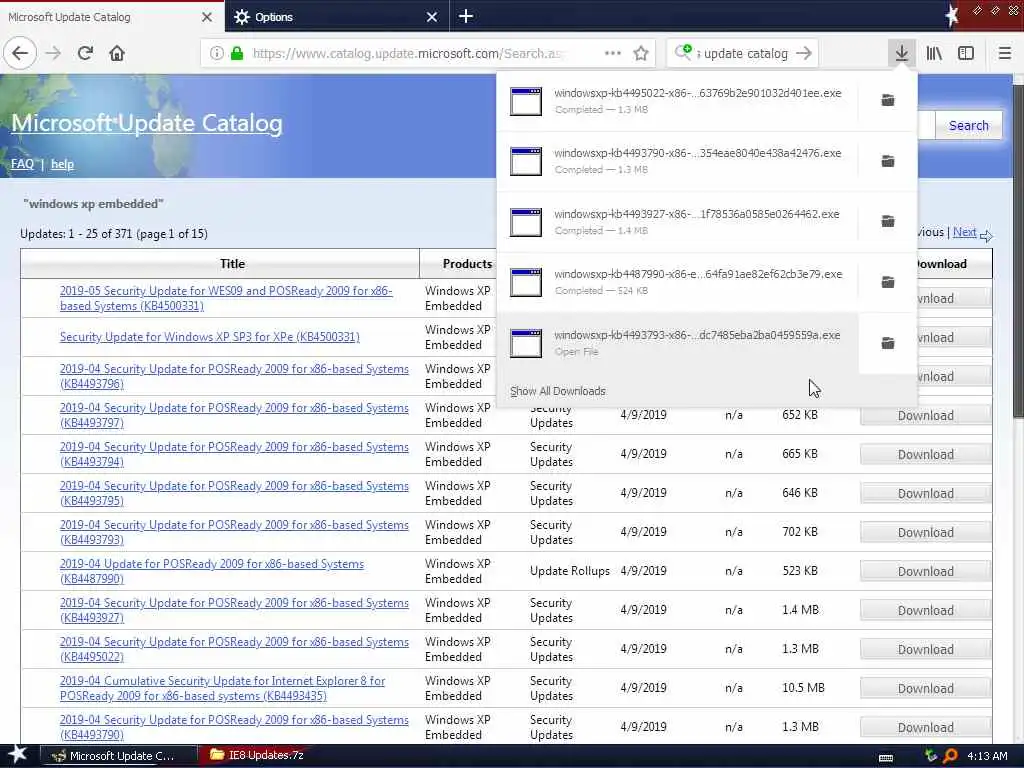Select Microsoft Update Catalog taskbar item
This screenshot has width=1024, height=768.
tap(119, 756)
